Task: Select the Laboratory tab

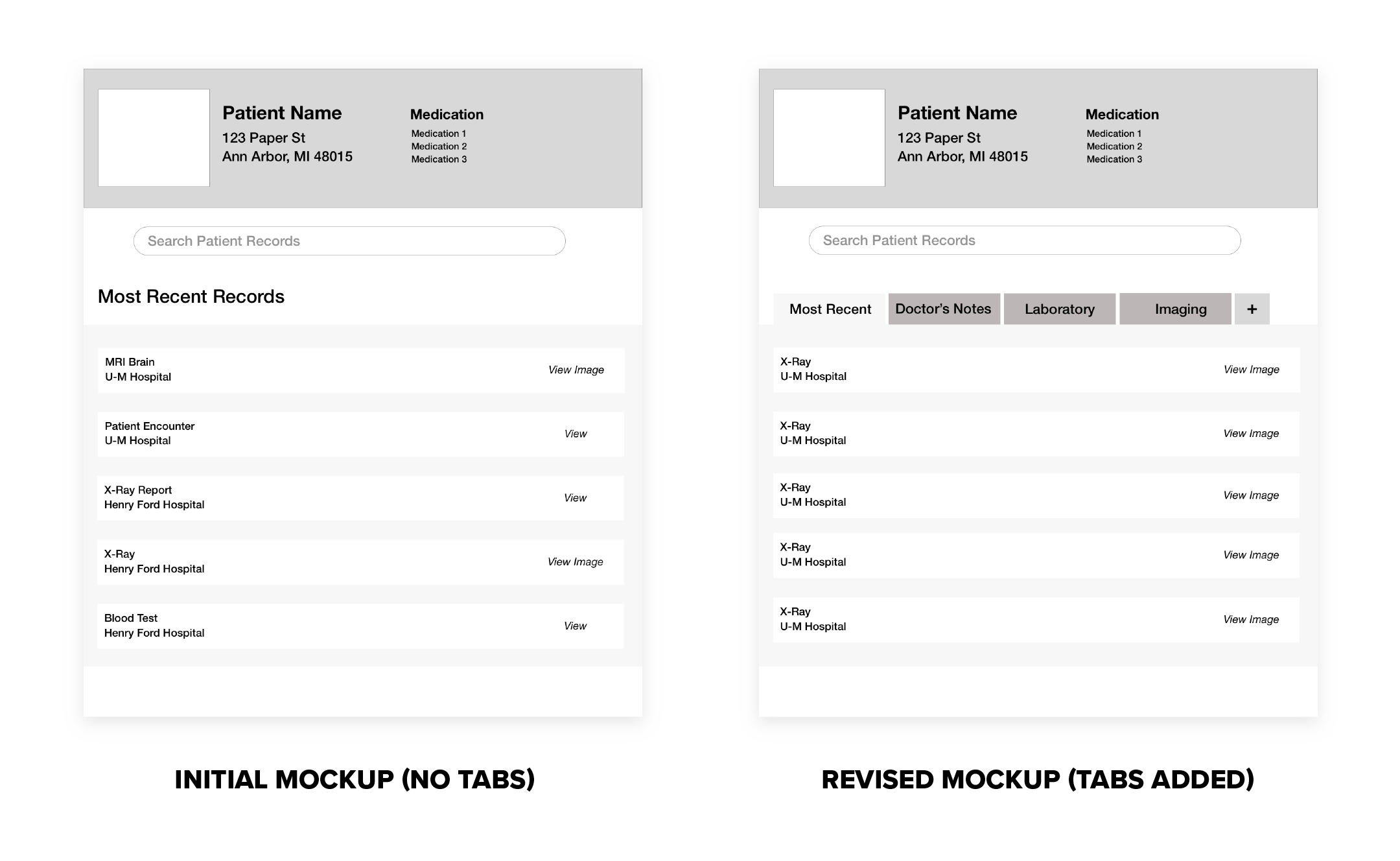Action: pos(1057,308)
